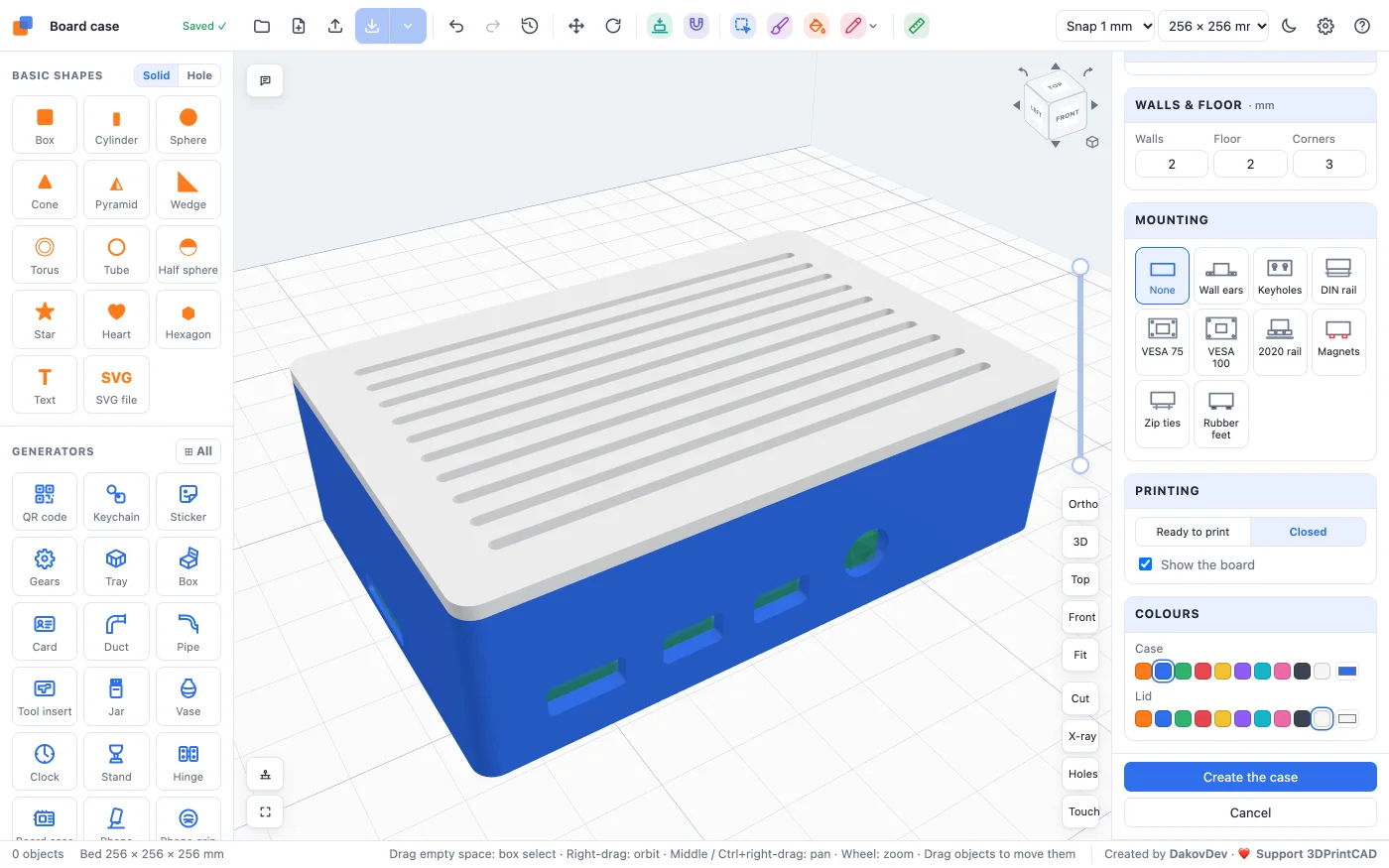
Task: Select Solid shape mode
Action: [x=156, y=75]
